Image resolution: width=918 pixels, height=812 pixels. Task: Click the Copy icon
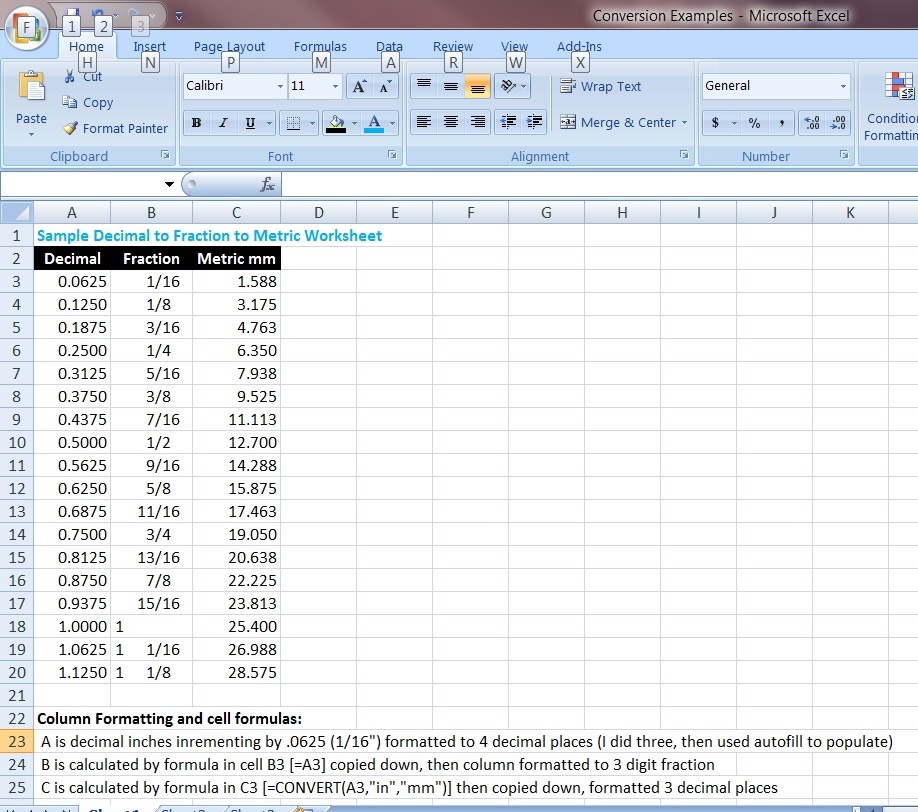70,102
